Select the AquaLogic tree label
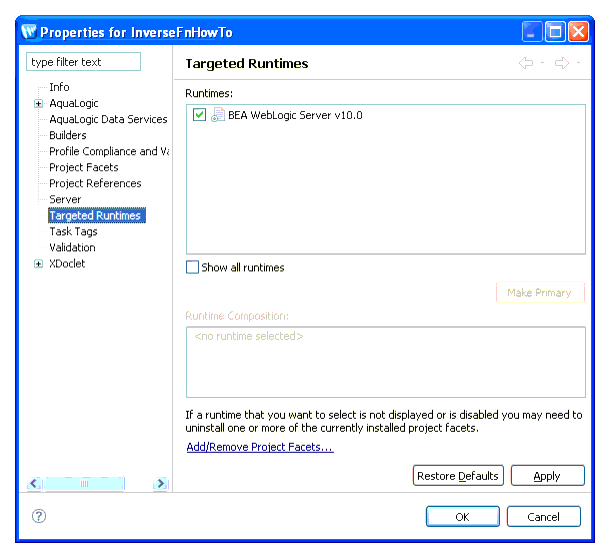This screenshot has height=557, width=610. 74,103
